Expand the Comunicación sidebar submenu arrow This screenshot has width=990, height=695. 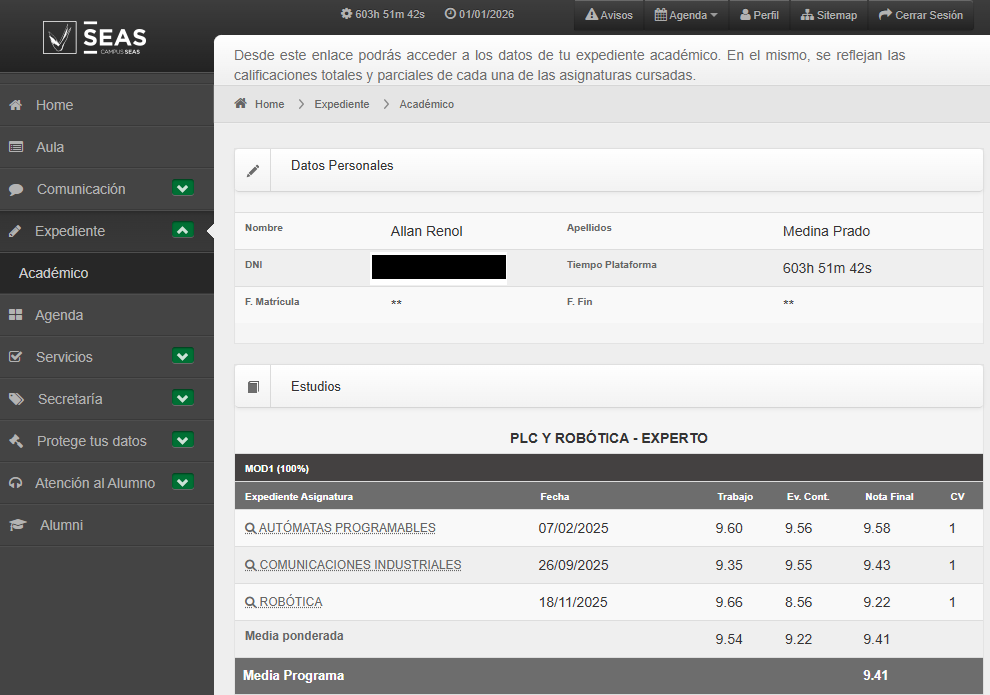[x=182, y=188]
